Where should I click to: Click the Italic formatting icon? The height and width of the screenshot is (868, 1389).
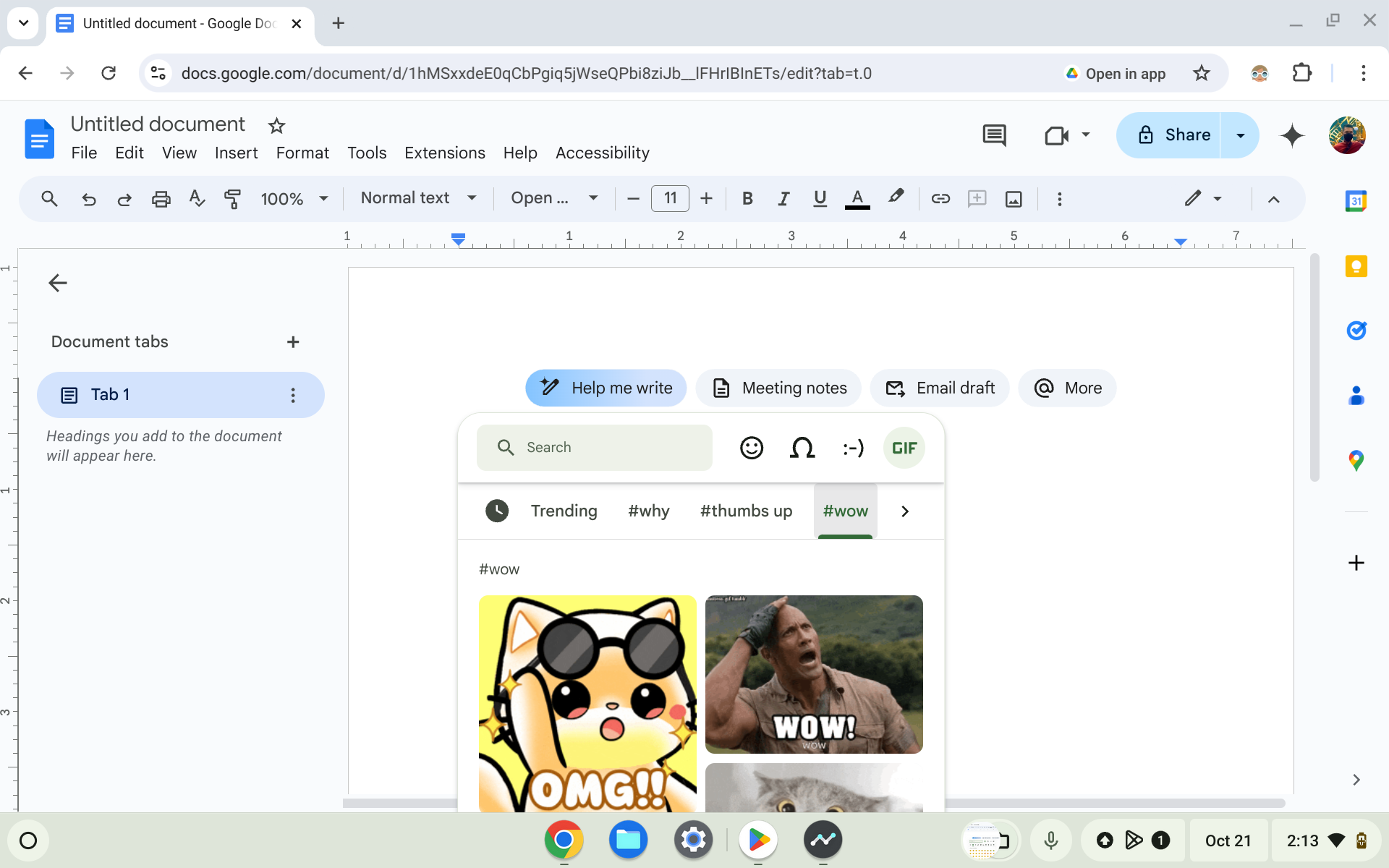click(x=783, y=199)
